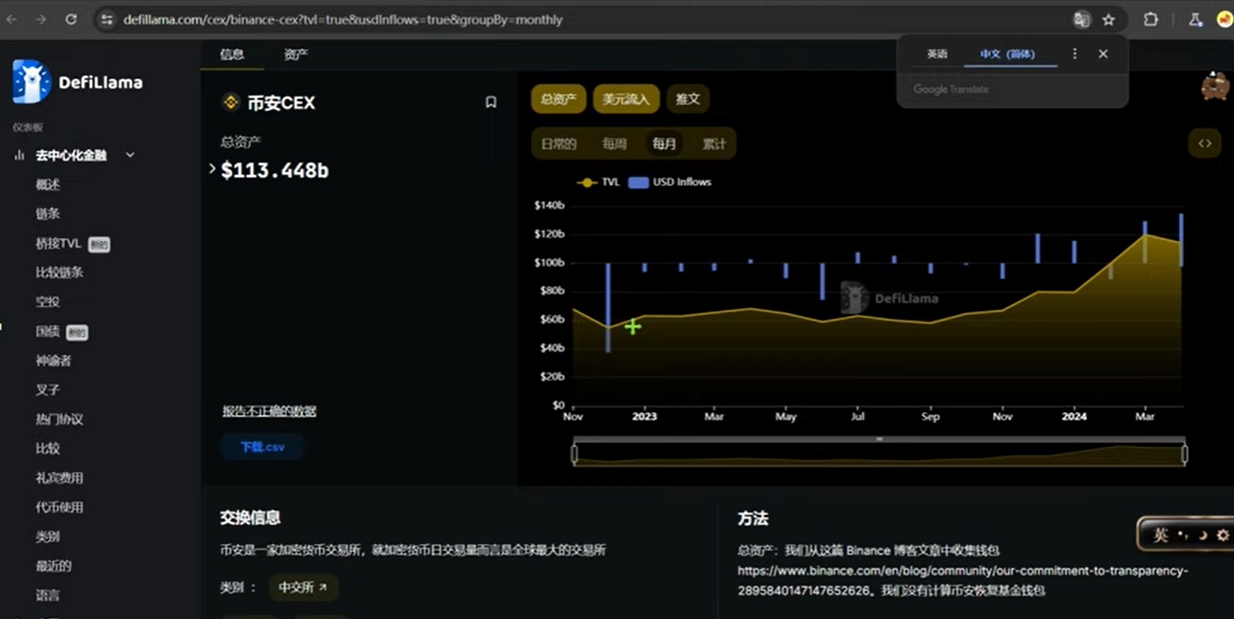Click the moon icon on input toolbar
Image resolution: width=1234 pixels, height=619 pixels.
click(x=1203, y=535)
